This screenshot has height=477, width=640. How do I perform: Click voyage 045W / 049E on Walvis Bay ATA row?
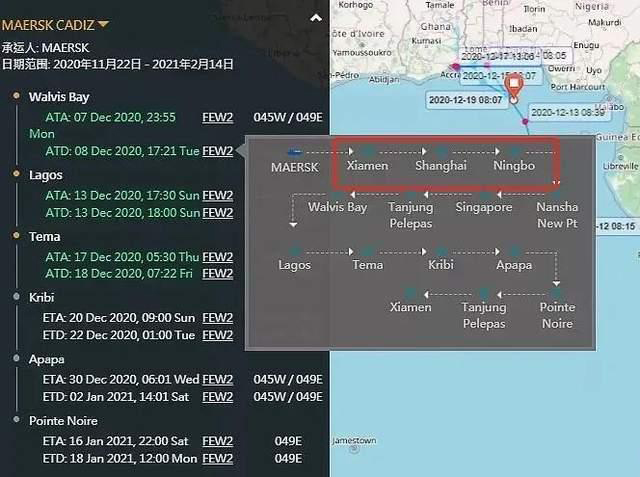tap(288, 118)
